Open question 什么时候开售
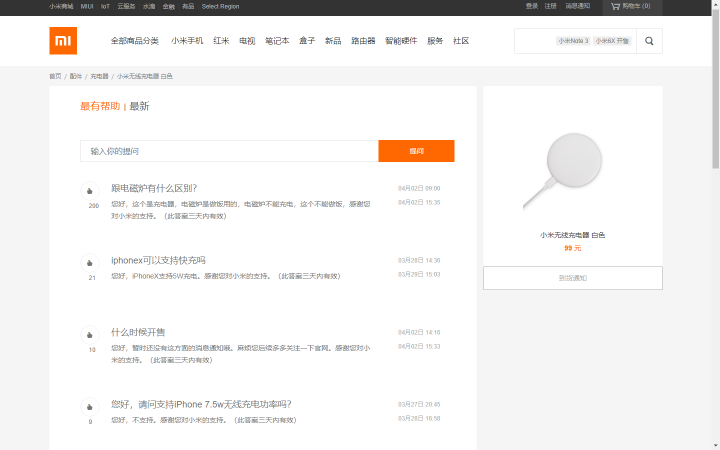Screen dimensions: 720x450 [138, 332]
